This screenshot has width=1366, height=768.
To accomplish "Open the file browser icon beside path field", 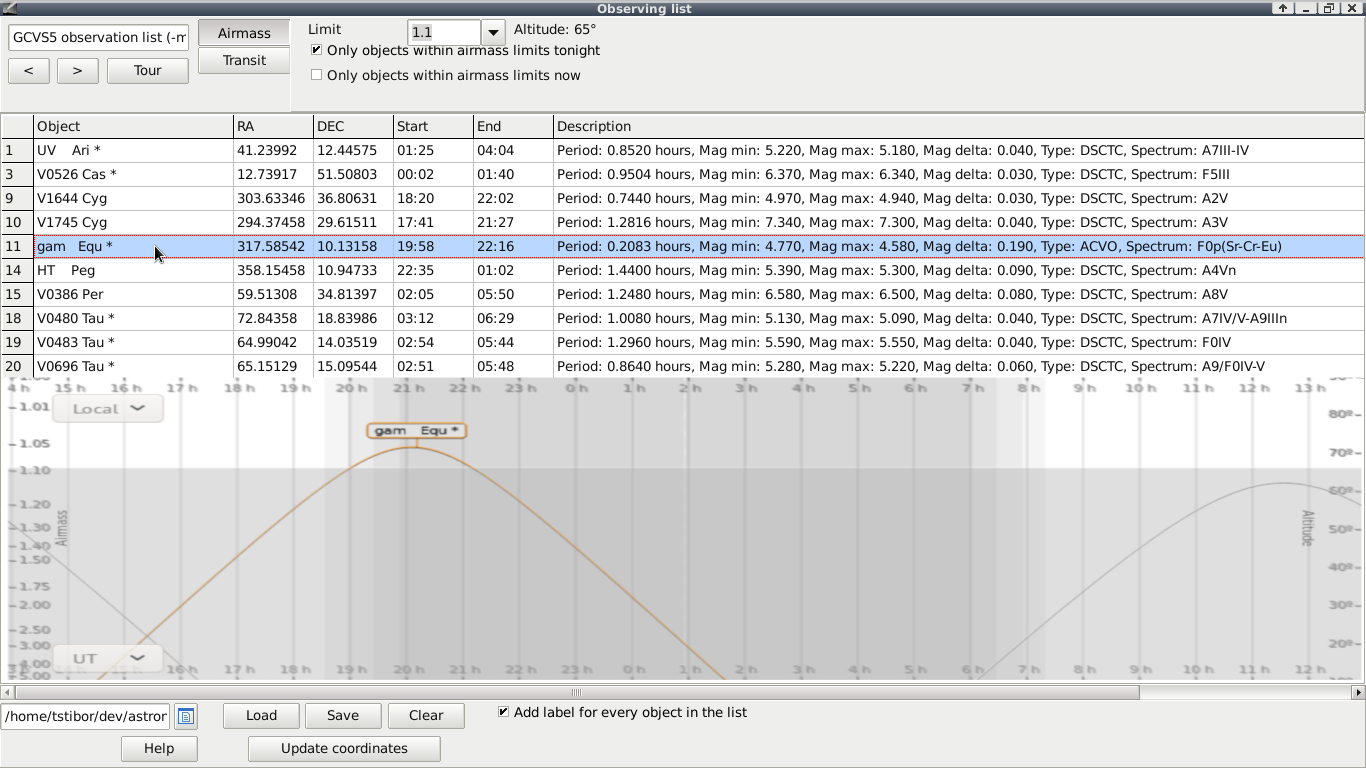I will click(186, 716).
